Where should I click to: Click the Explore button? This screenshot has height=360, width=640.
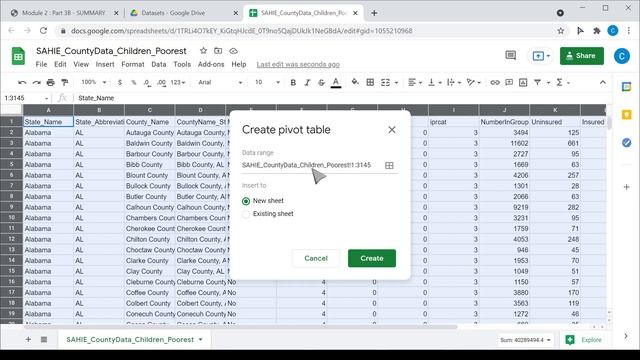pyautogui.click(x=584, y=340)
